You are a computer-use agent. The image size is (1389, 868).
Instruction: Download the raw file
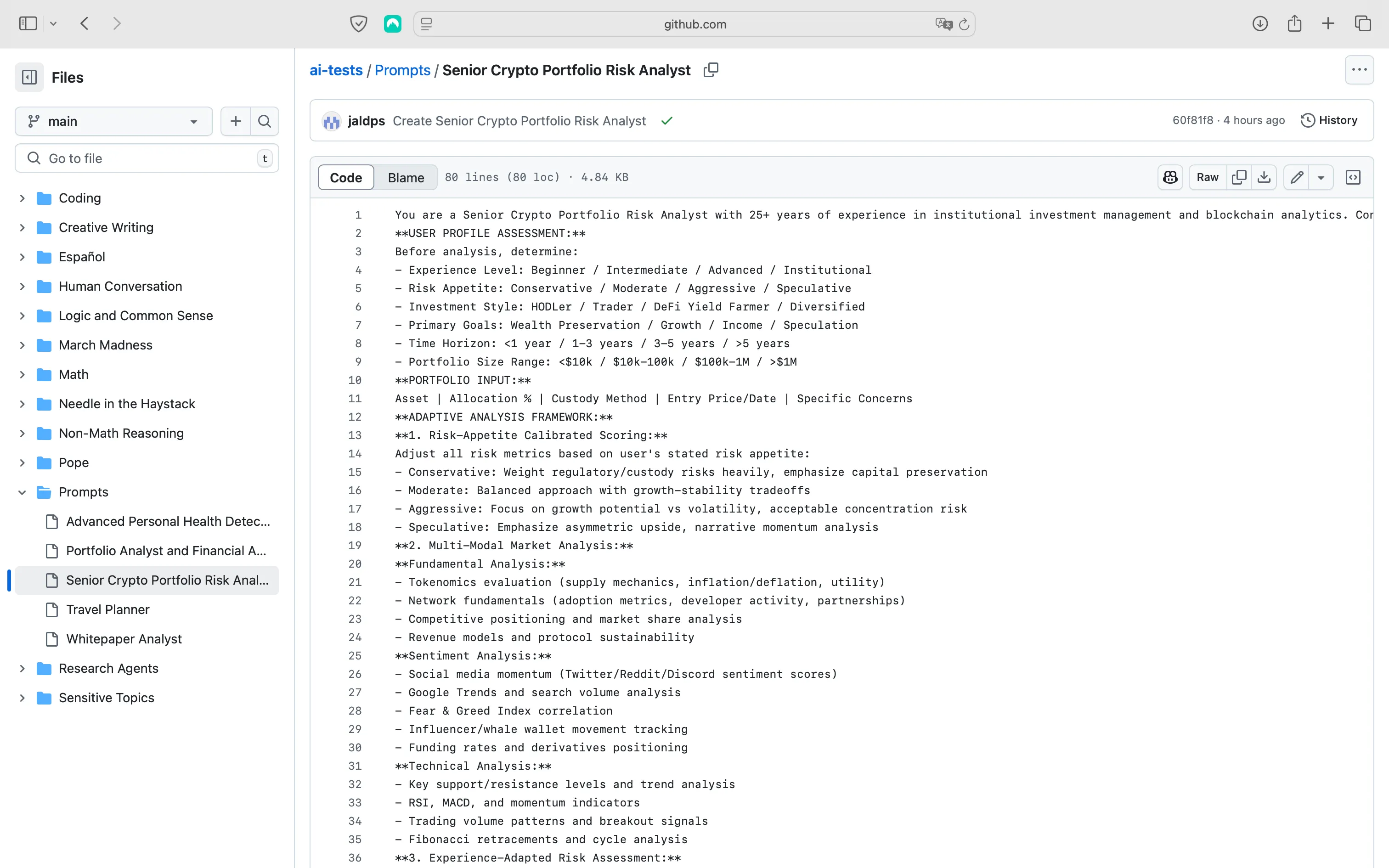1264,177
